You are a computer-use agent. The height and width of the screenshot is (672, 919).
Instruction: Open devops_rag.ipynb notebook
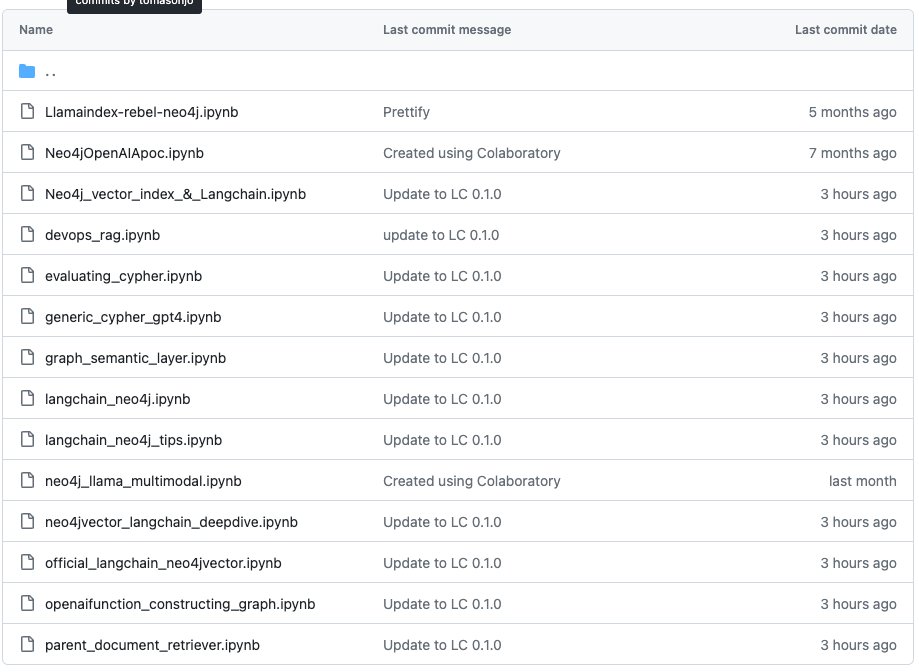click(103, 235)
